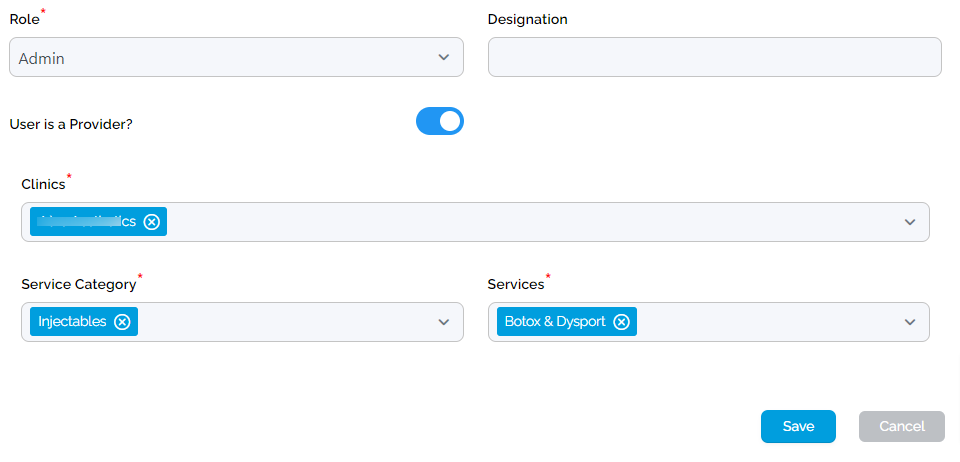The image size is (960, 462).
Task: Open the Service Category dropdown arrow
Action: pyautogui.click(x=444, y=322)
